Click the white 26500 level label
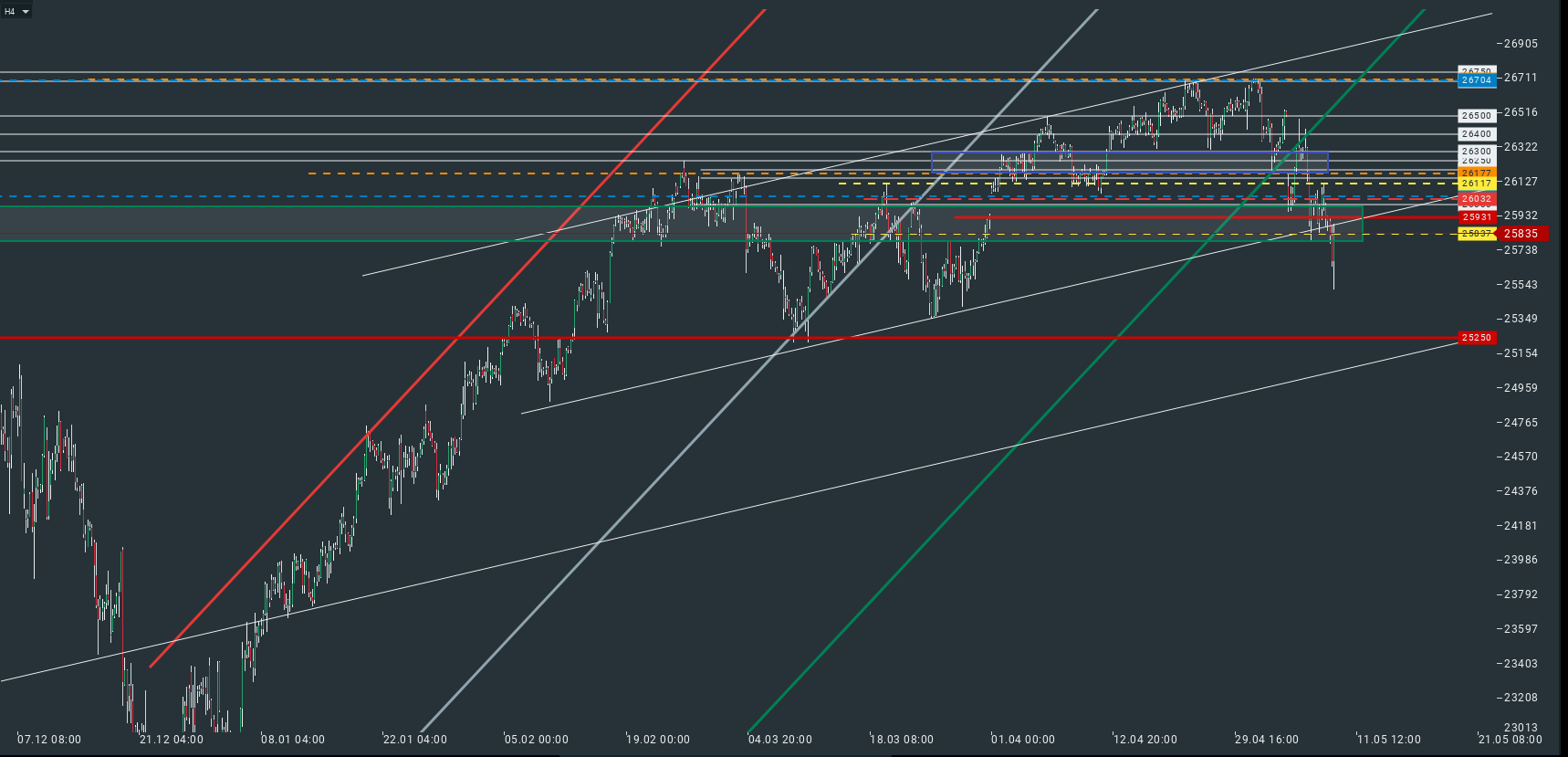1568x757 pixels. pos(1477,116)
